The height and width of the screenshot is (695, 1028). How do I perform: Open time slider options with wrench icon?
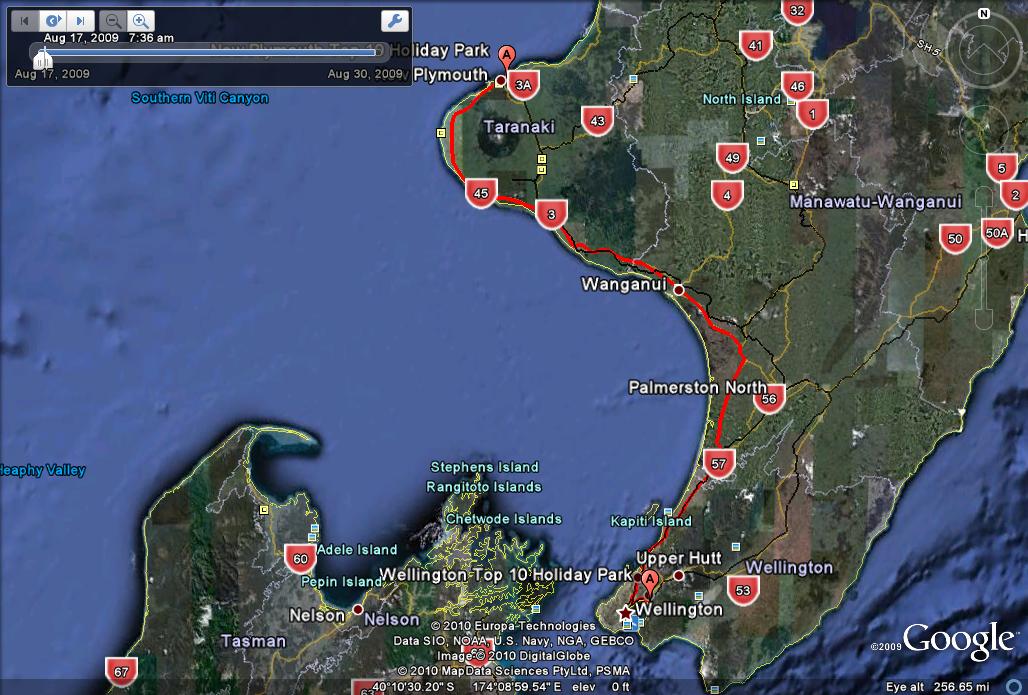point(395,21)
